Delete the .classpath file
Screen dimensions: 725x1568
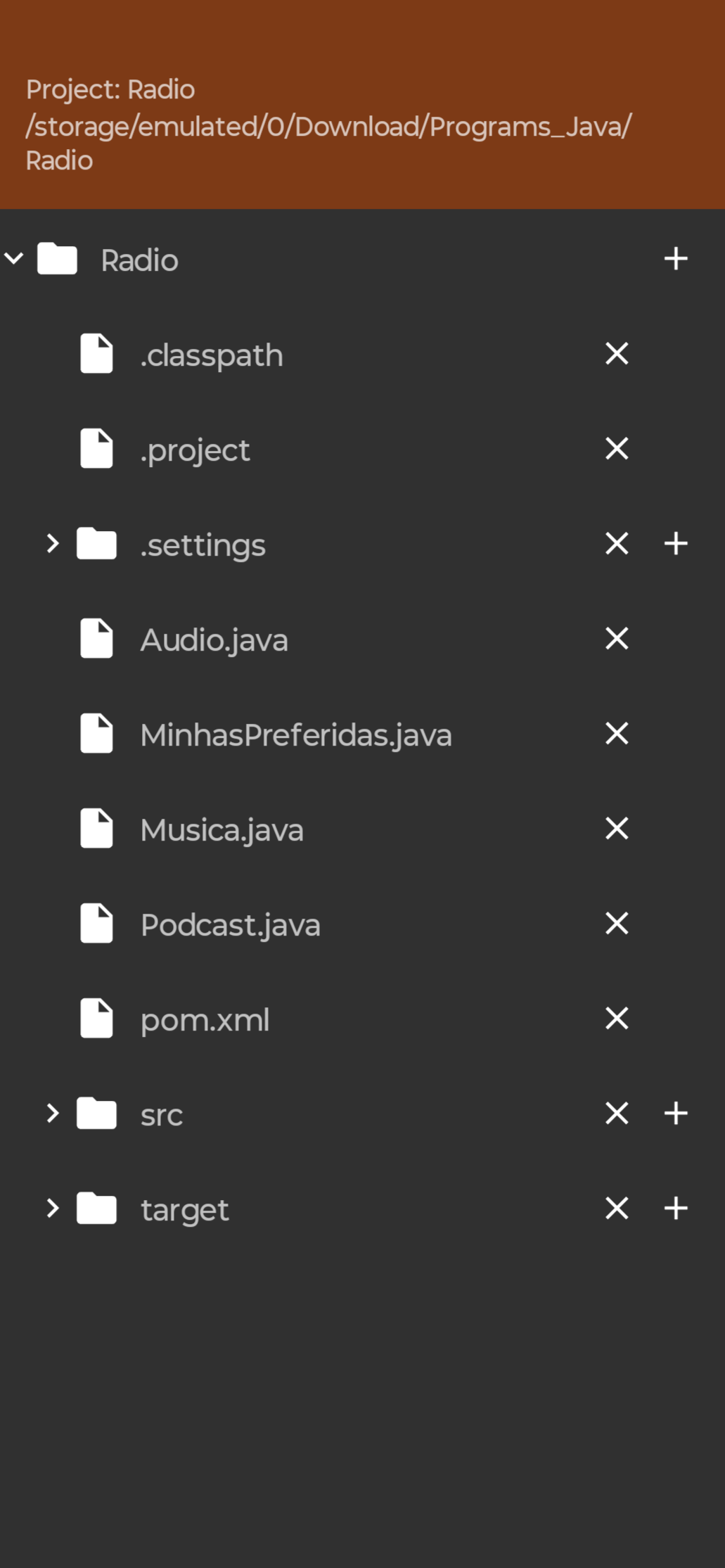pos(617,354)
